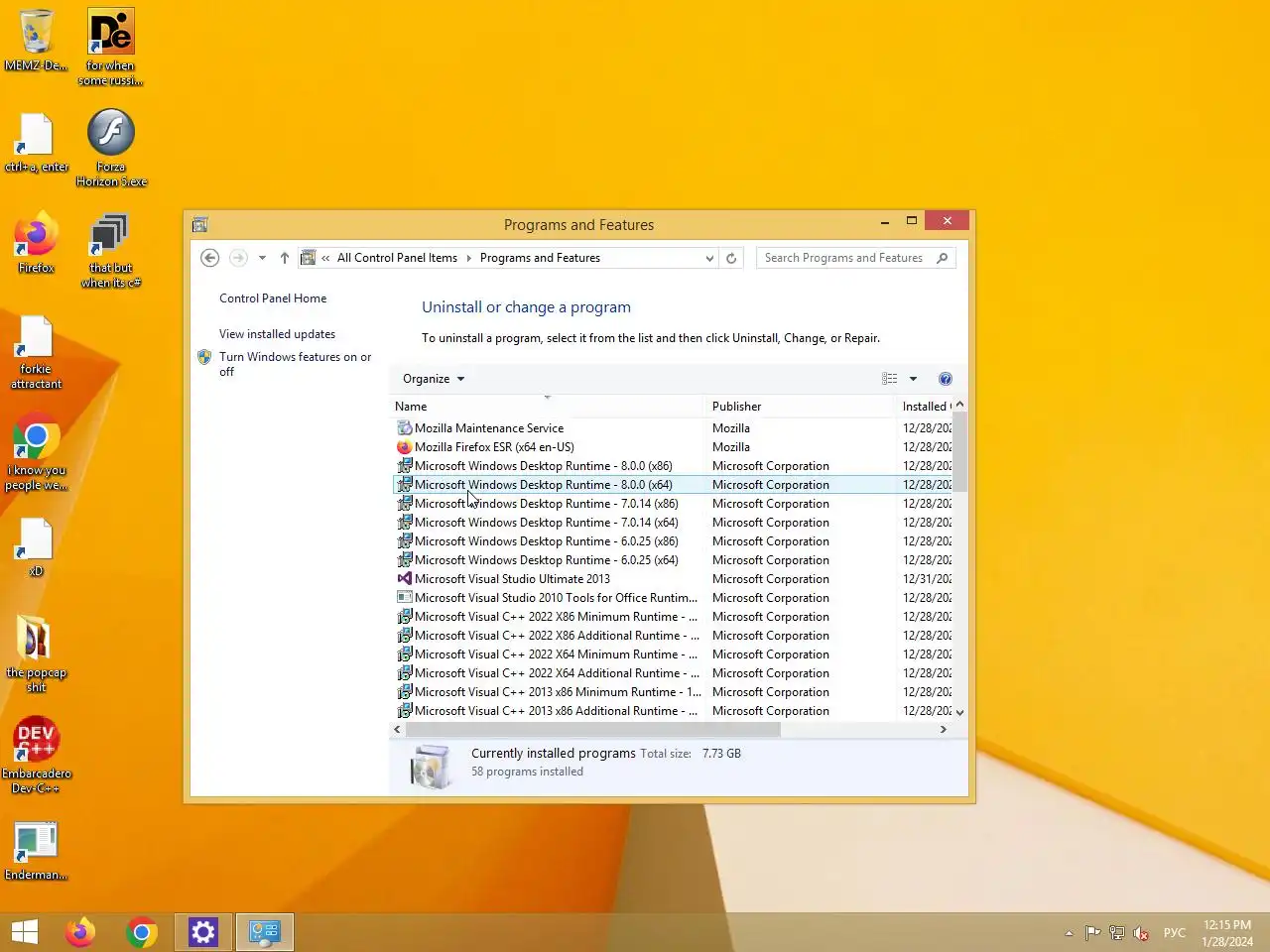Open View installed updates link

click(x=277, y=334)
